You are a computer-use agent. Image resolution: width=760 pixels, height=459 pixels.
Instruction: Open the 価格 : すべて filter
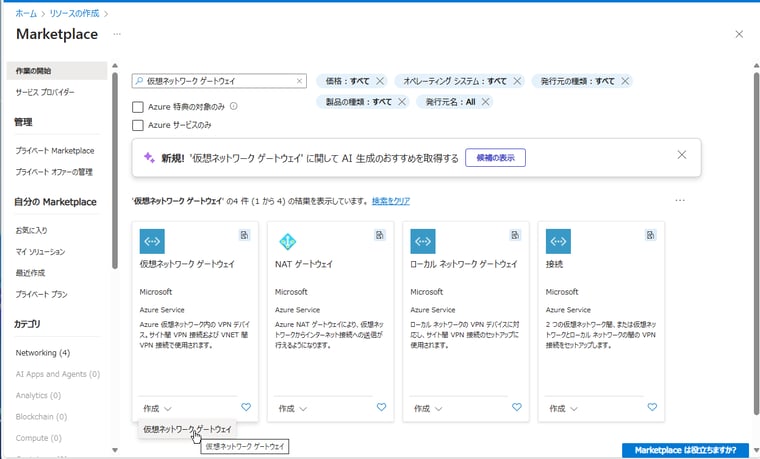[347, 81]
